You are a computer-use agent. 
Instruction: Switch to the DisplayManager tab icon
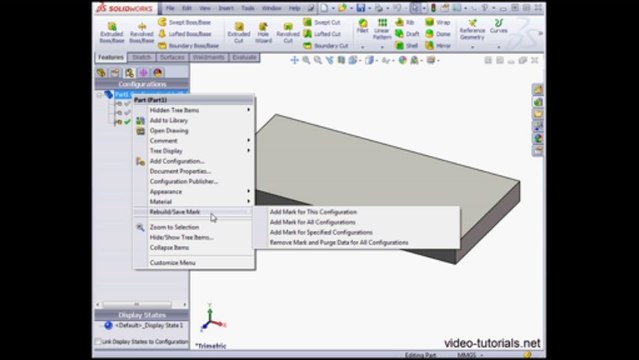tap(158, 73)
